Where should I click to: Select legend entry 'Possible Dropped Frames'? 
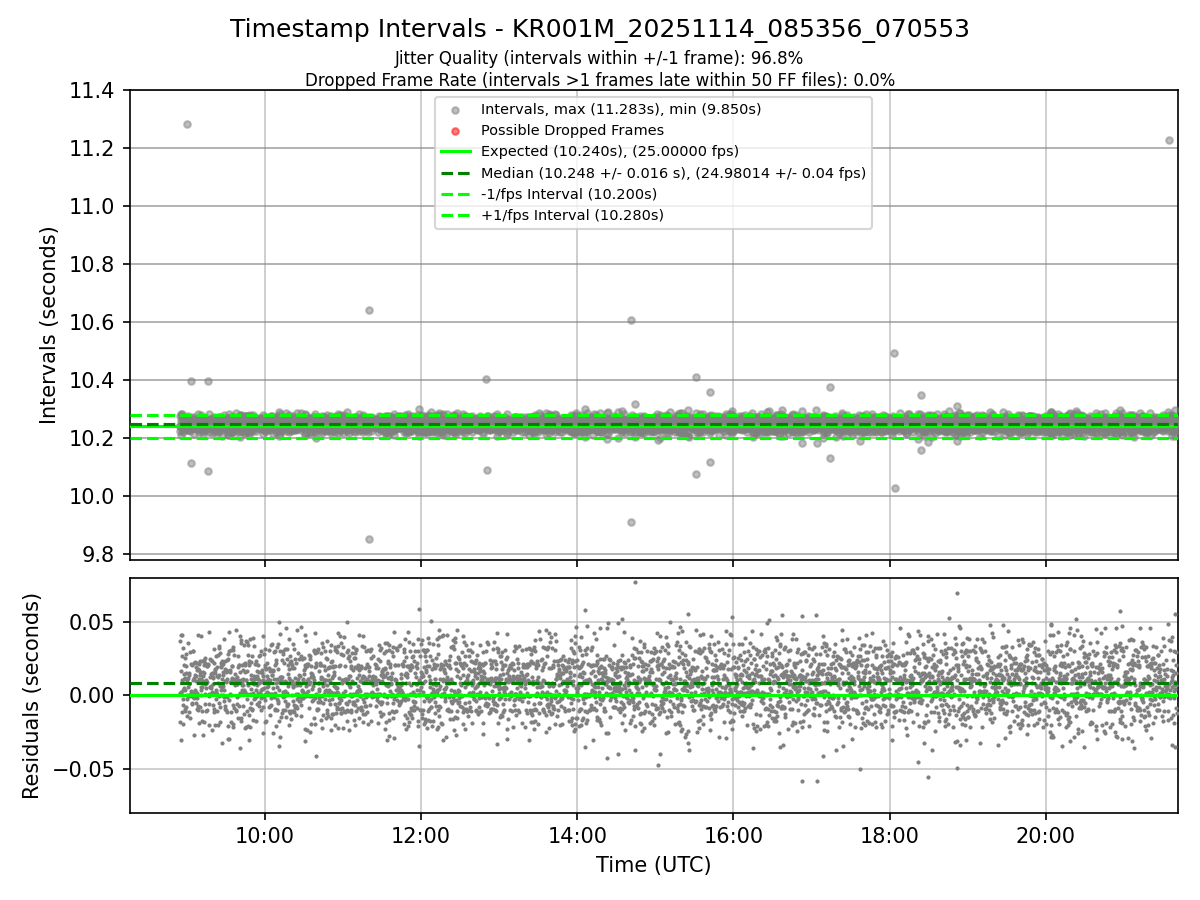click(x=572, y=130)
